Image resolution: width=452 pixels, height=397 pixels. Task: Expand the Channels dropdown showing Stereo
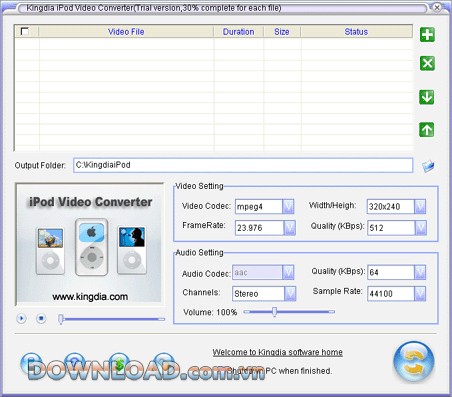[290, 294]
